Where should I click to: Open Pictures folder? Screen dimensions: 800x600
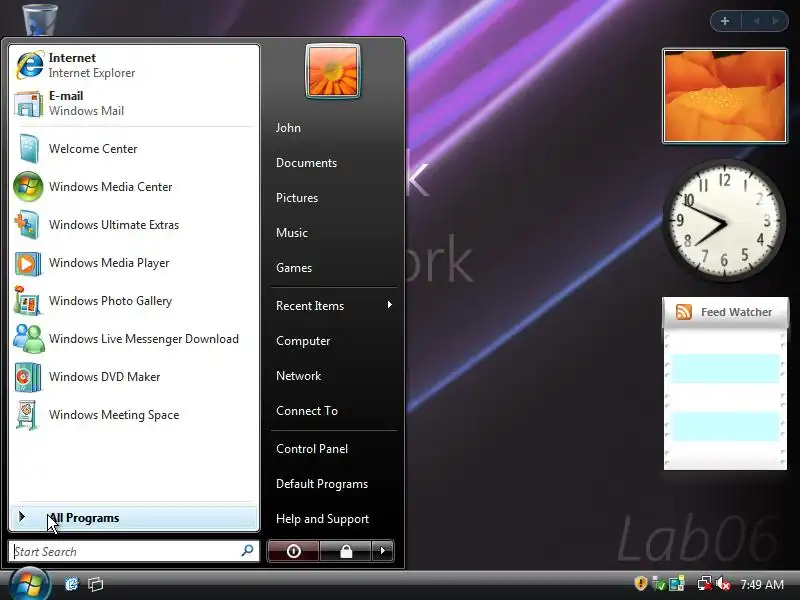tap(297, 198)
